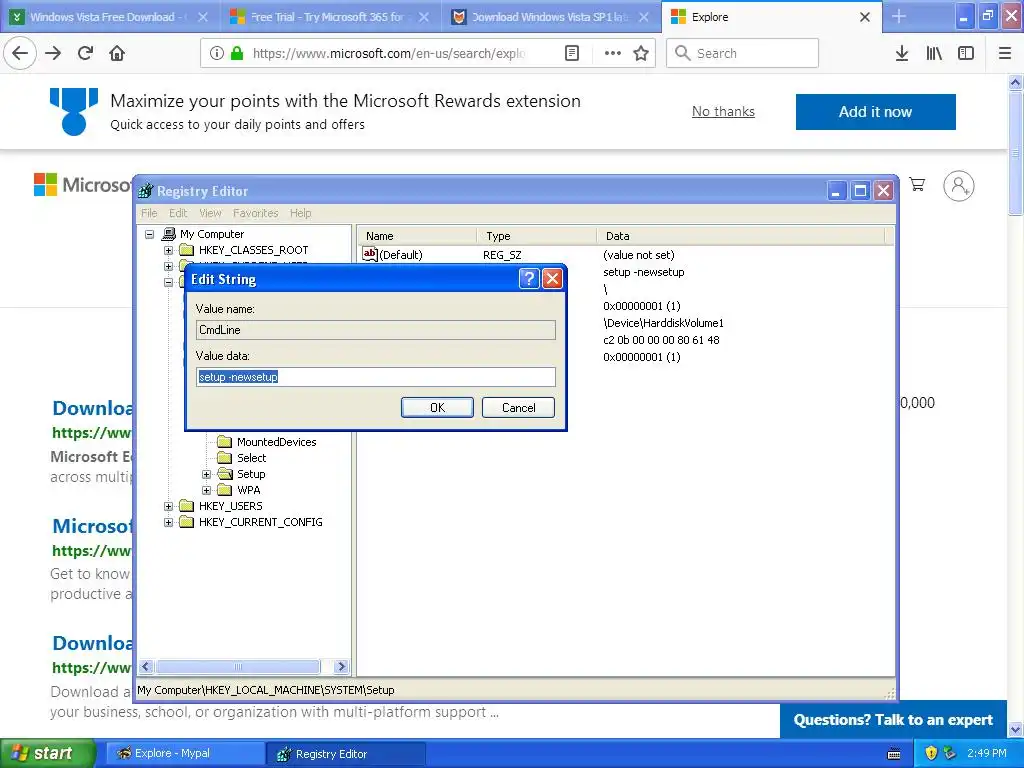Go forward with the browser forward arrow

(53, 53)
